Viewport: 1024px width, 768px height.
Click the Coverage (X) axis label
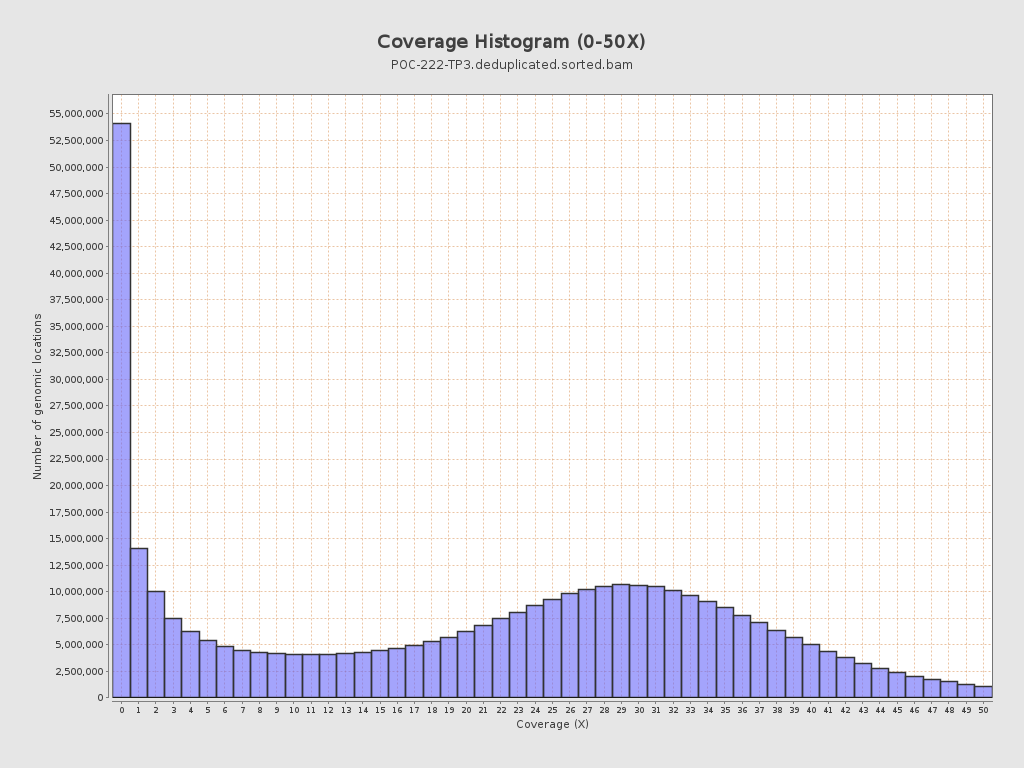click(552, 724)
